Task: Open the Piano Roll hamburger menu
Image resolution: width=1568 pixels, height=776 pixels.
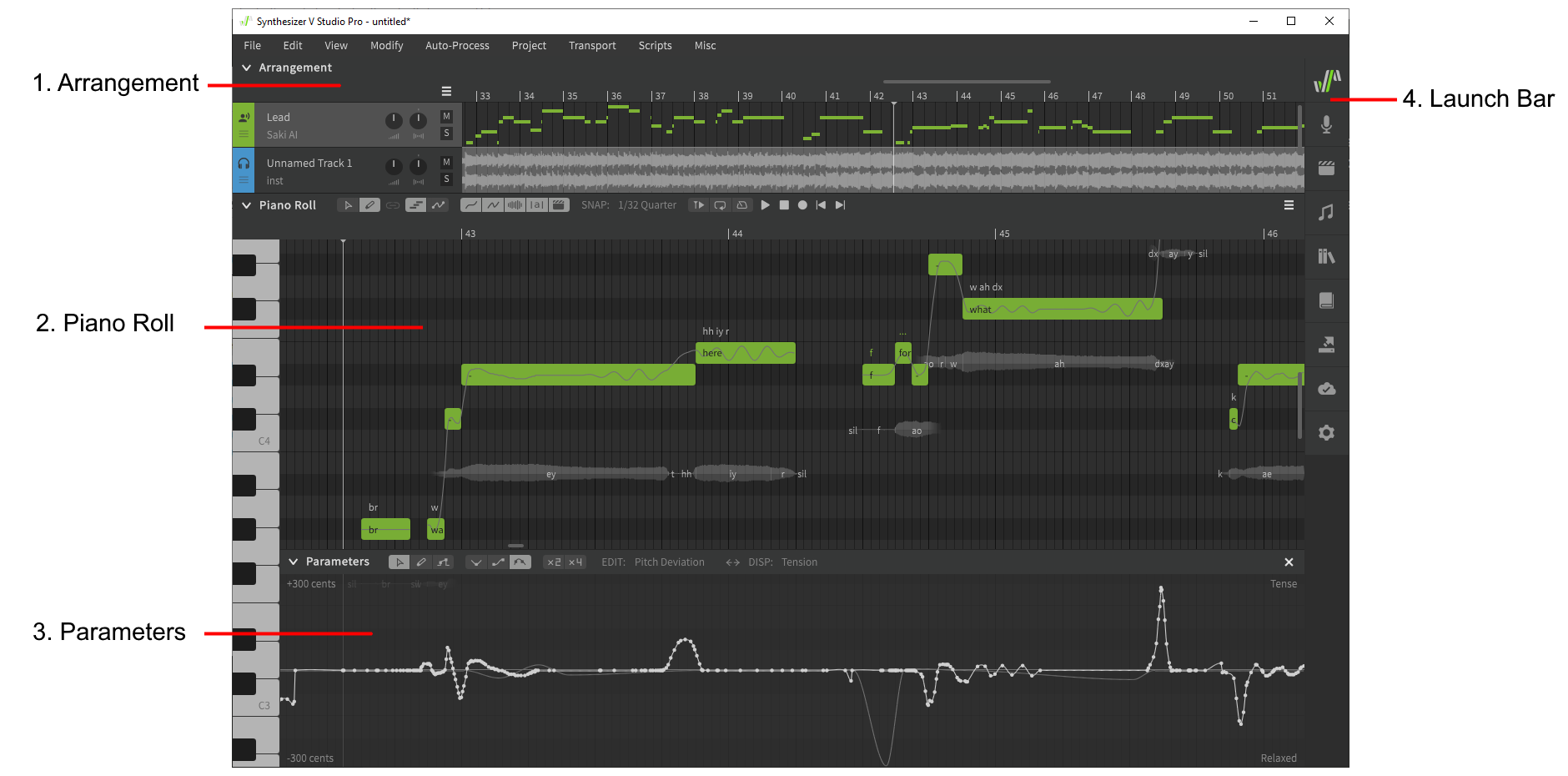Action: click(x=1289, y=205)
